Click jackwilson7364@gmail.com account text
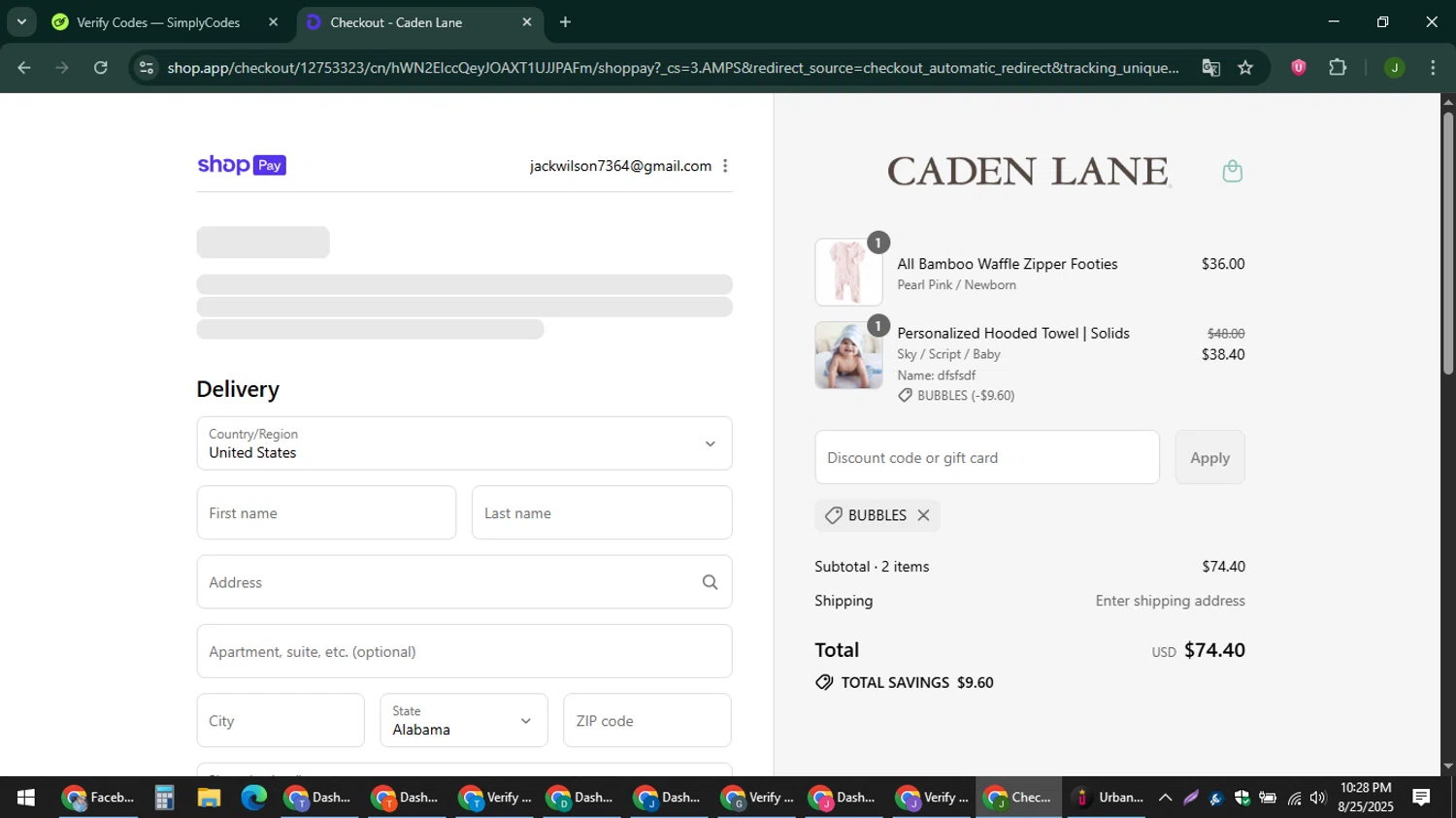This screenshot has height=818, width=1456. pyautogui.click(x=620, y=166)
